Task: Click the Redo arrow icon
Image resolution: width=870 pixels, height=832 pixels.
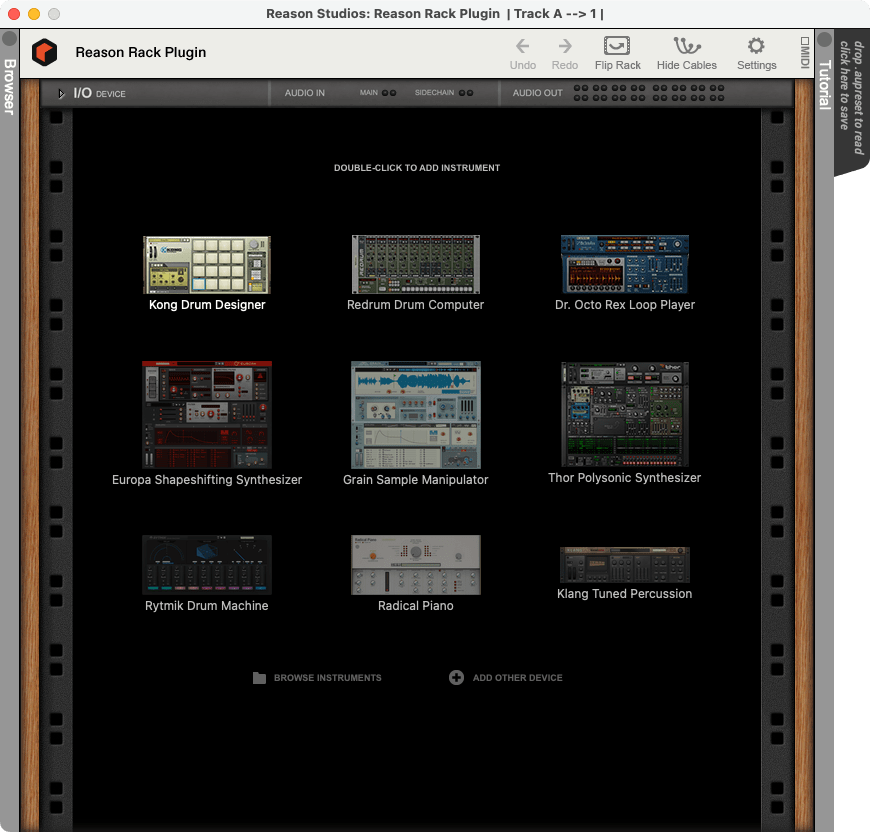Action: (565, 48)
